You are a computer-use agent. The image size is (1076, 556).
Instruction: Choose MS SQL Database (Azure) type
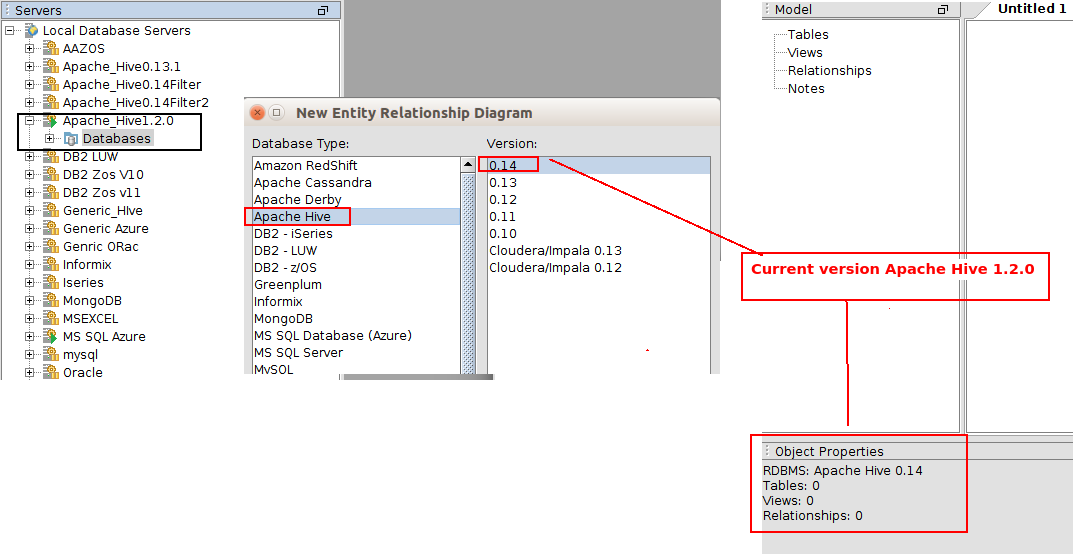pos(355,336)
